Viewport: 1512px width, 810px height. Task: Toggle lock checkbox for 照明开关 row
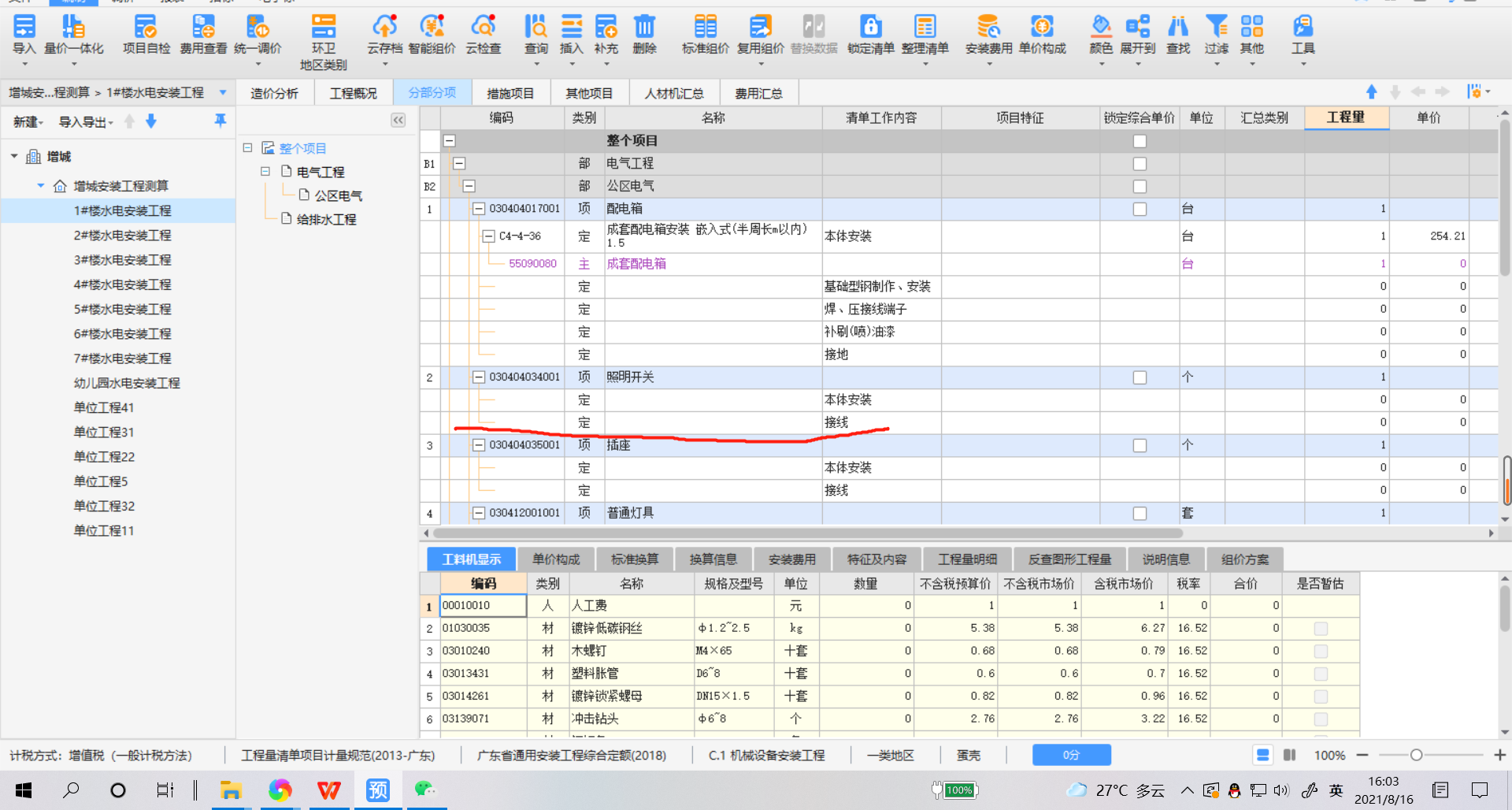point(1140,377)
